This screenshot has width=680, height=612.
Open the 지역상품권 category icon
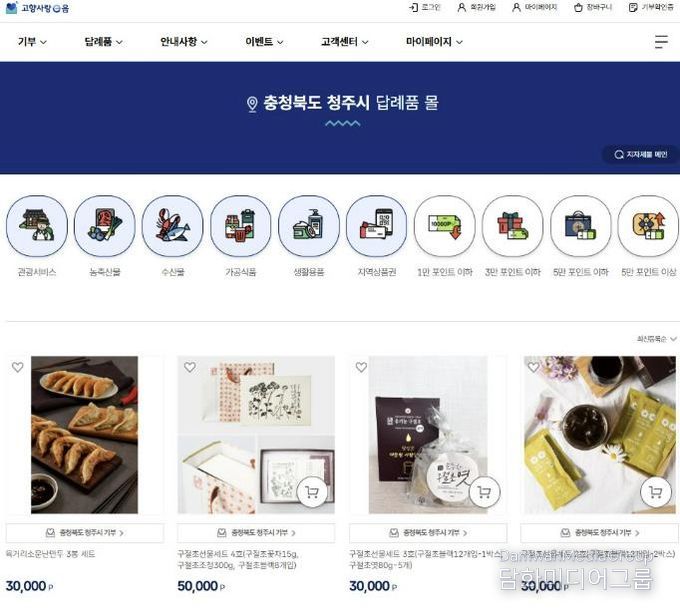pyautogui.click(x=376, y=226)
